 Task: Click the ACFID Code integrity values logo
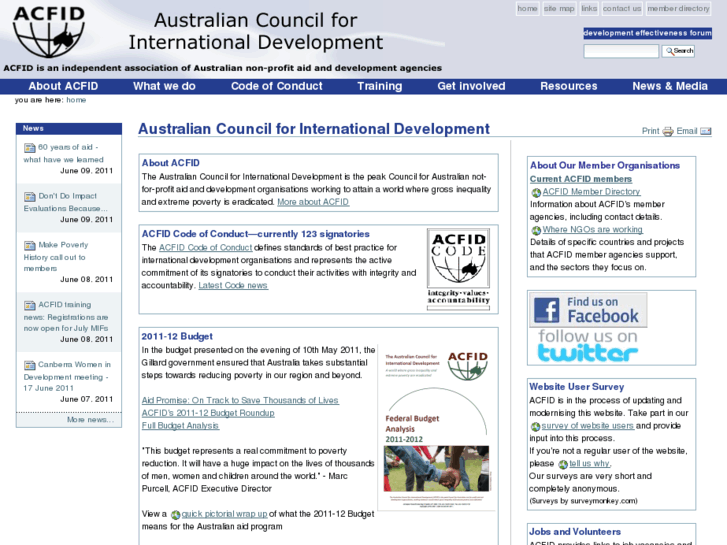tap(458, 269)
